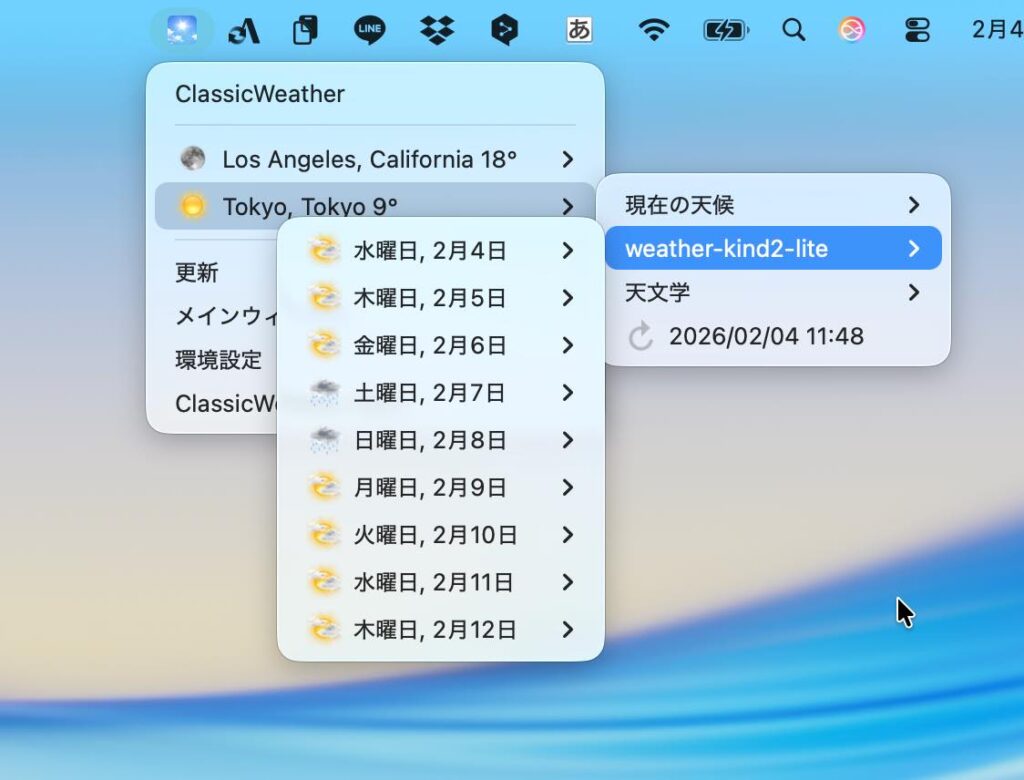This screenshot has height=780, width=1024.
Task: Click the battery charging status icon
Action: tap(724, 30)
